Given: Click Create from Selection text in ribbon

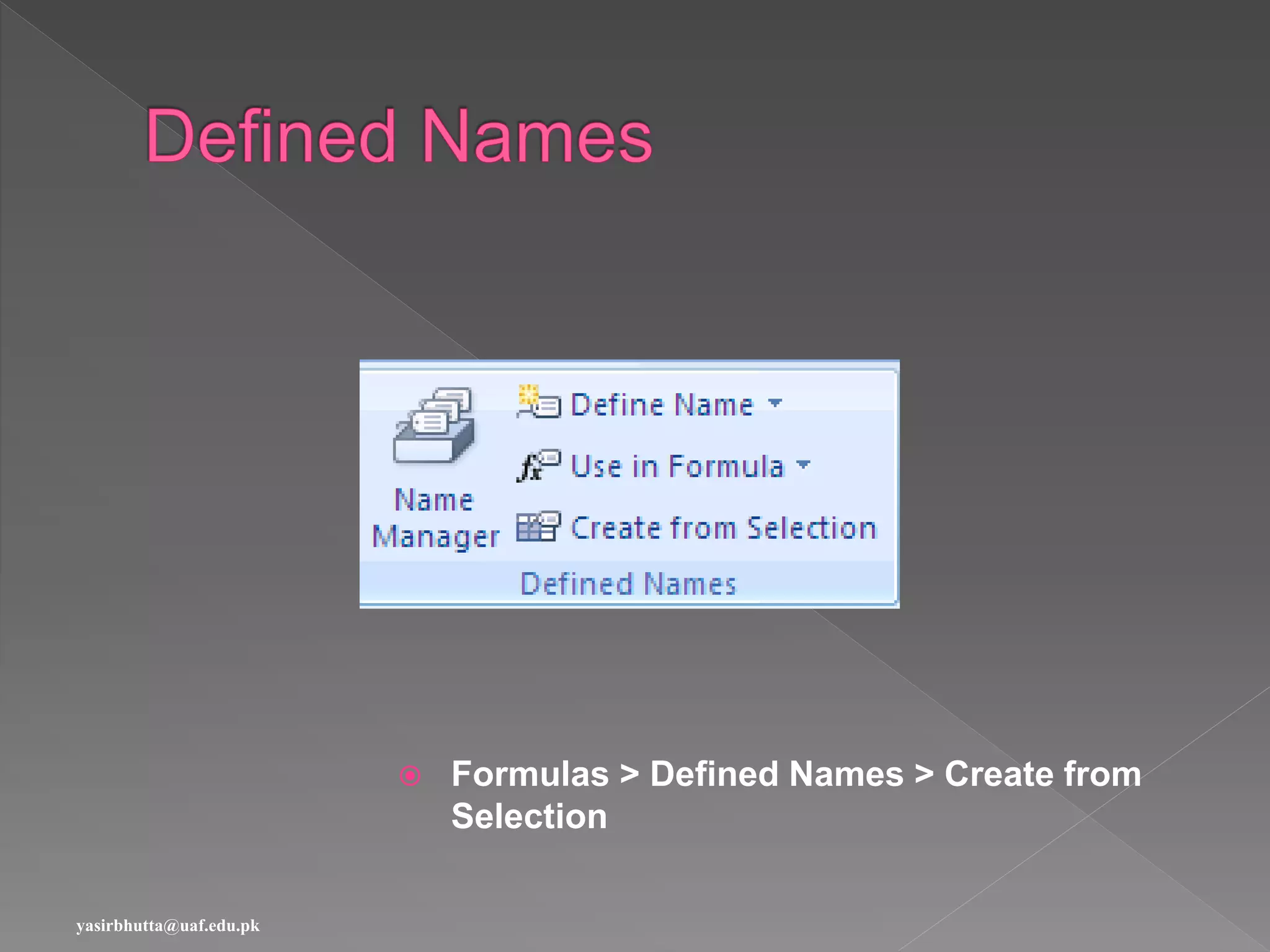Looking at the screenshot, I should 724,528.
